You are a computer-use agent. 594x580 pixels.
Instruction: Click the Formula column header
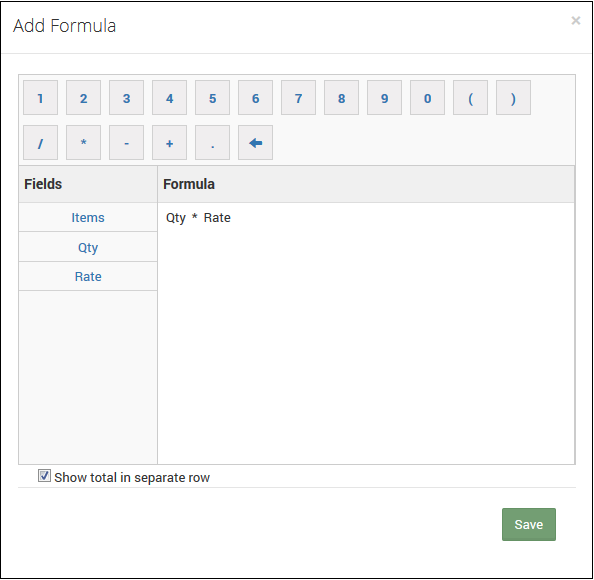click(x=366, y=184)
